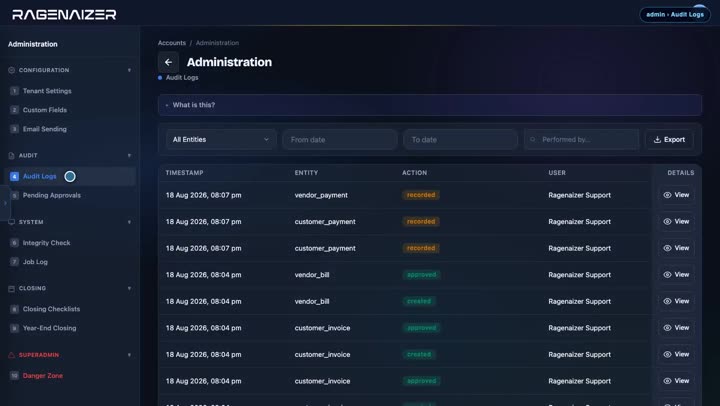Click the number 3 badge for Email Sending
Image resolution: width=720 pixels, height=406 pixels.
tap(14, 129)
